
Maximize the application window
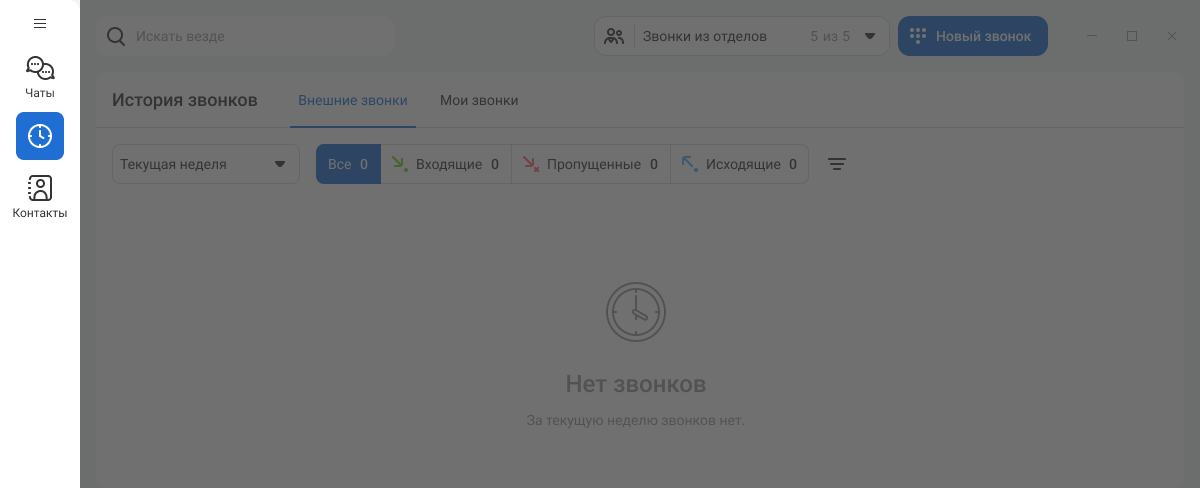tap(1132, 36)
